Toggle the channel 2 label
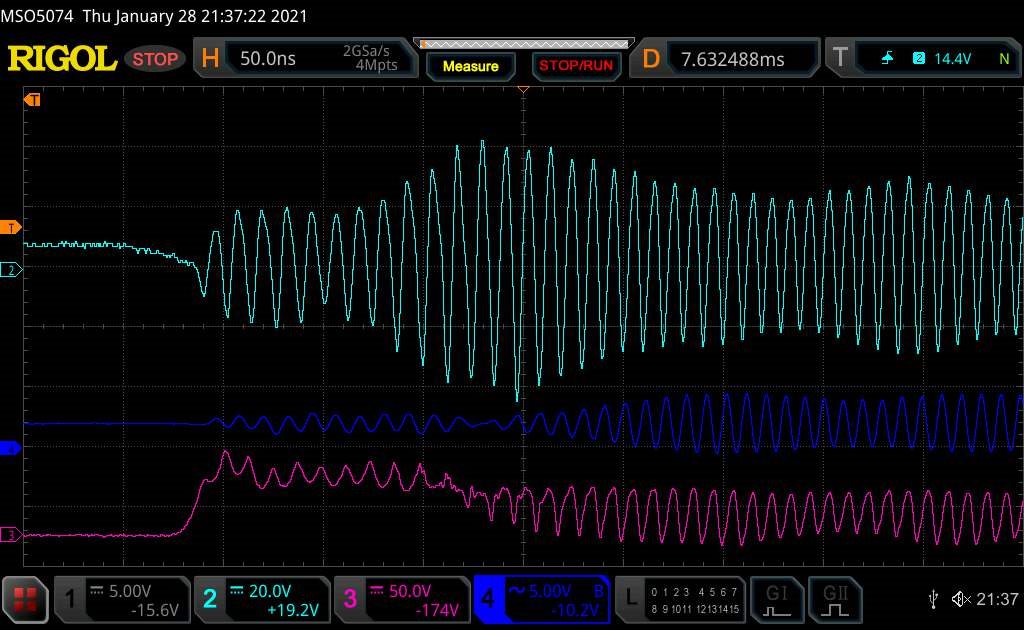Viewport: 1024px width, 630px height. click(x=210, y=599)
